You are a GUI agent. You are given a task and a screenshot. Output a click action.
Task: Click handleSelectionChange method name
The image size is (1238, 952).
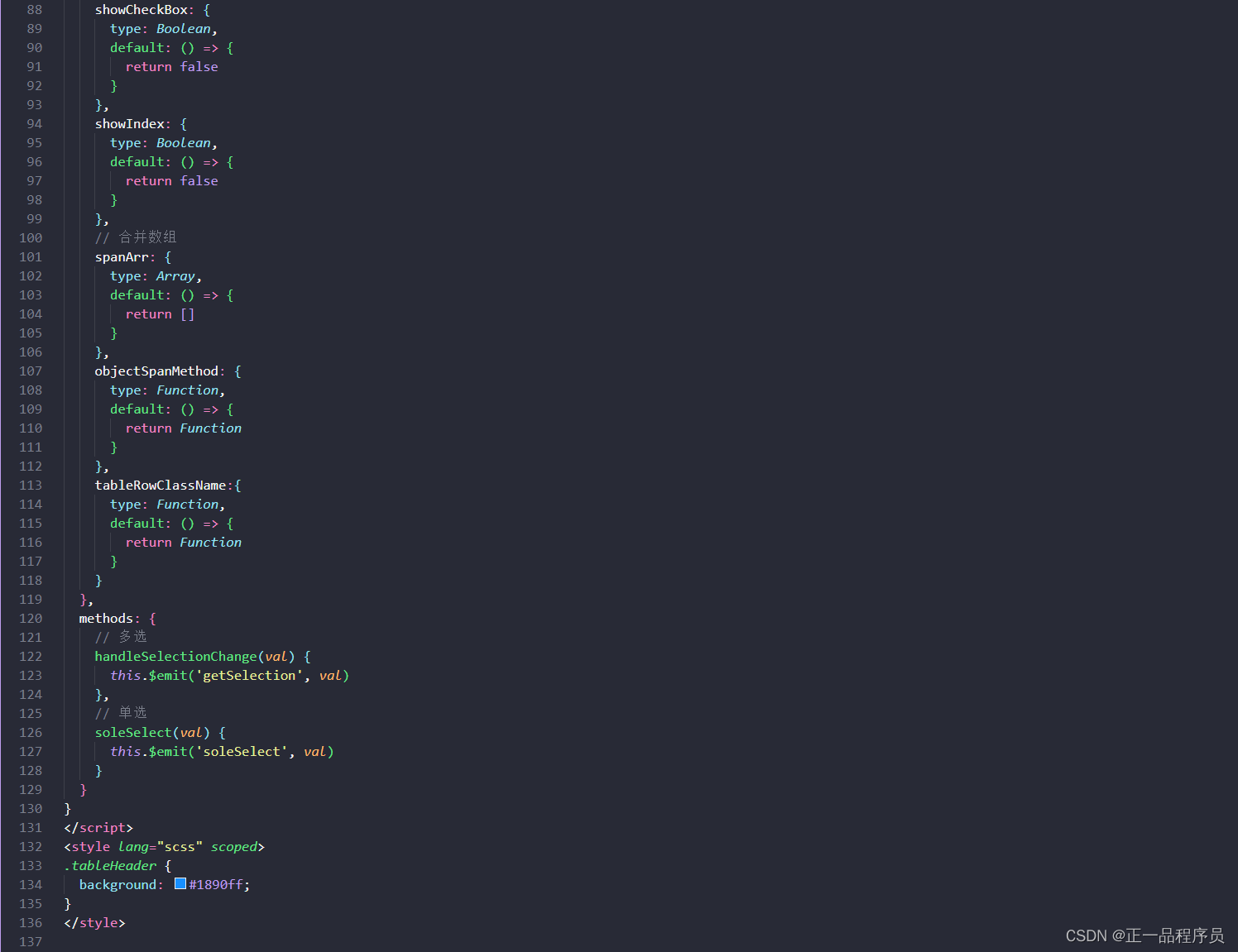click(175, 657)
